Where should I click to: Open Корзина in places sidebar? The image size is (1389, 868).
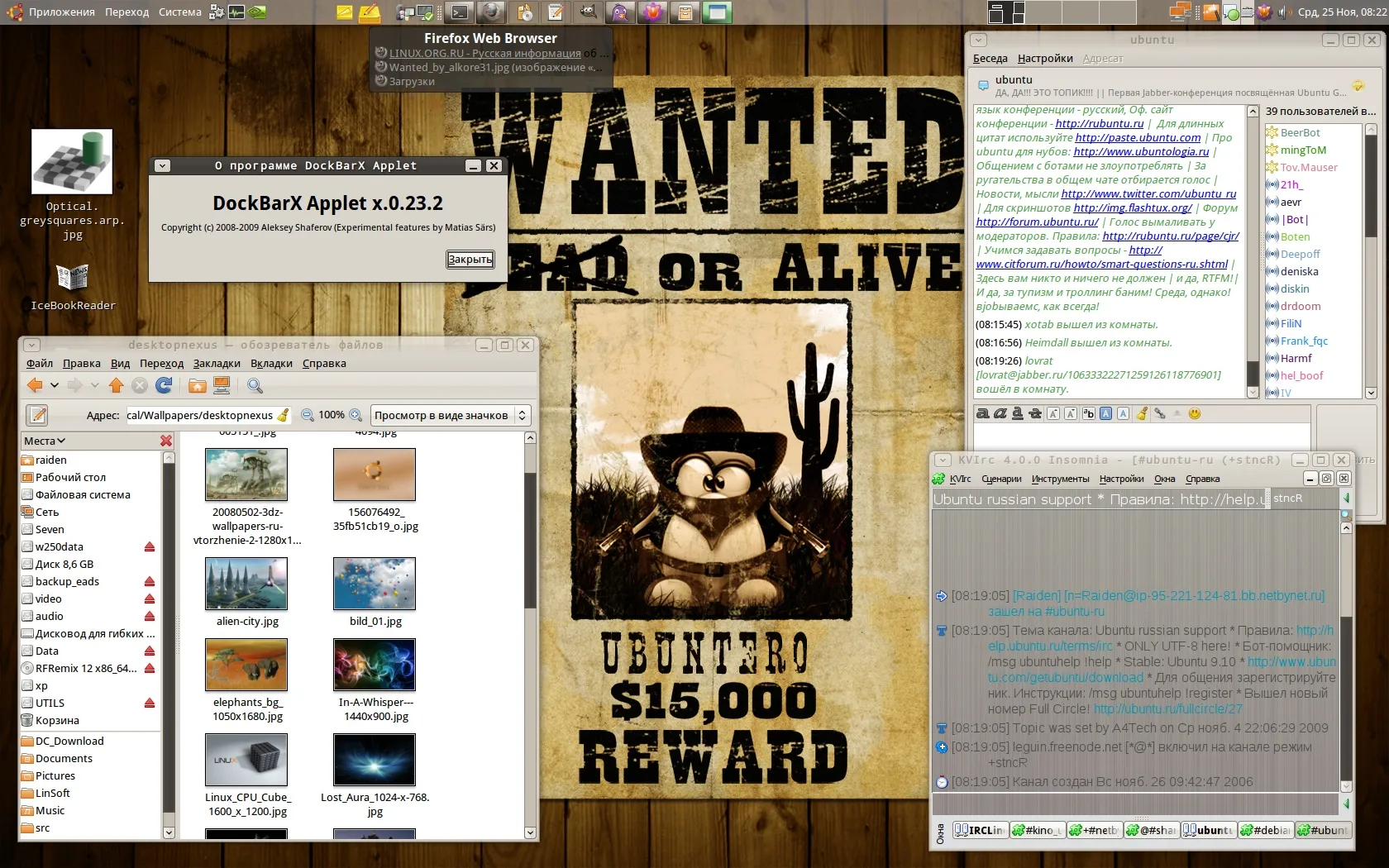(x=57, y=720)
